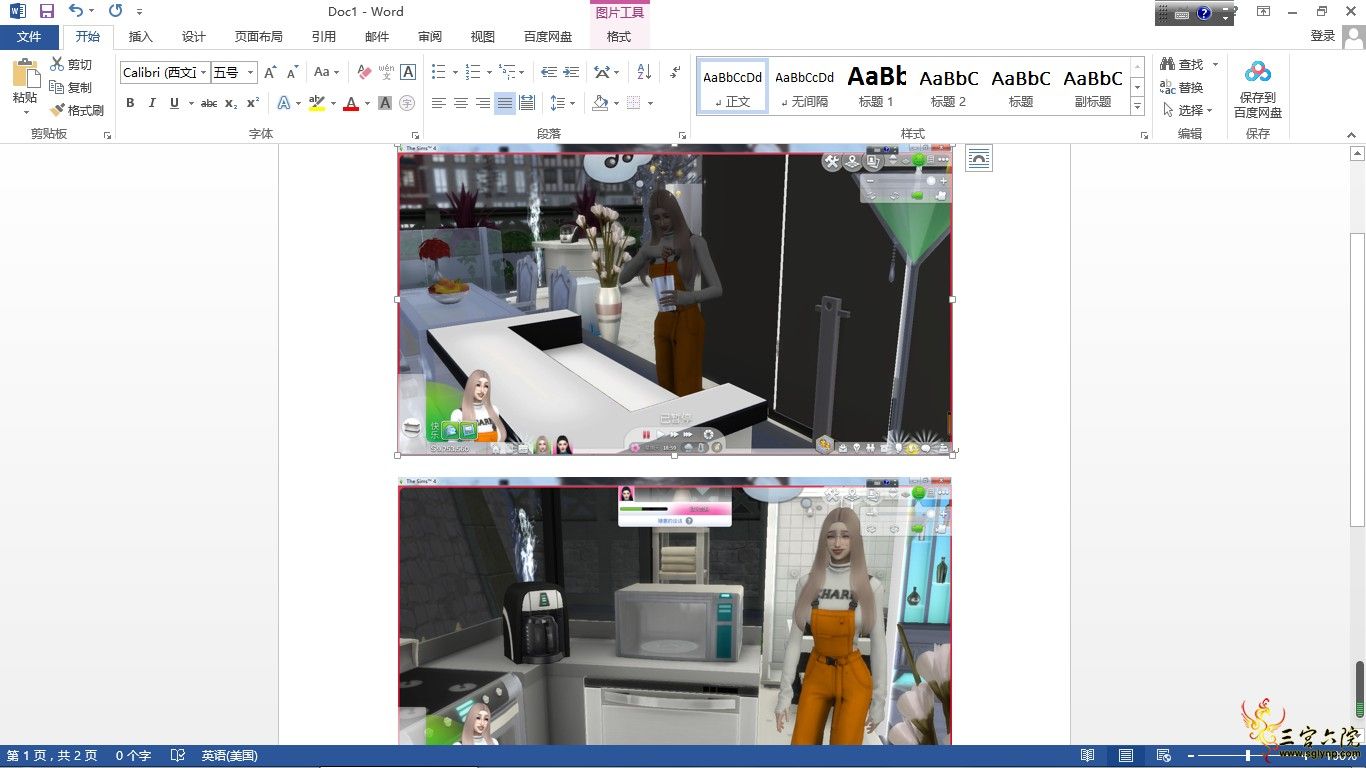Click the language 英语(美国) in status bar

tap(230, 756)
